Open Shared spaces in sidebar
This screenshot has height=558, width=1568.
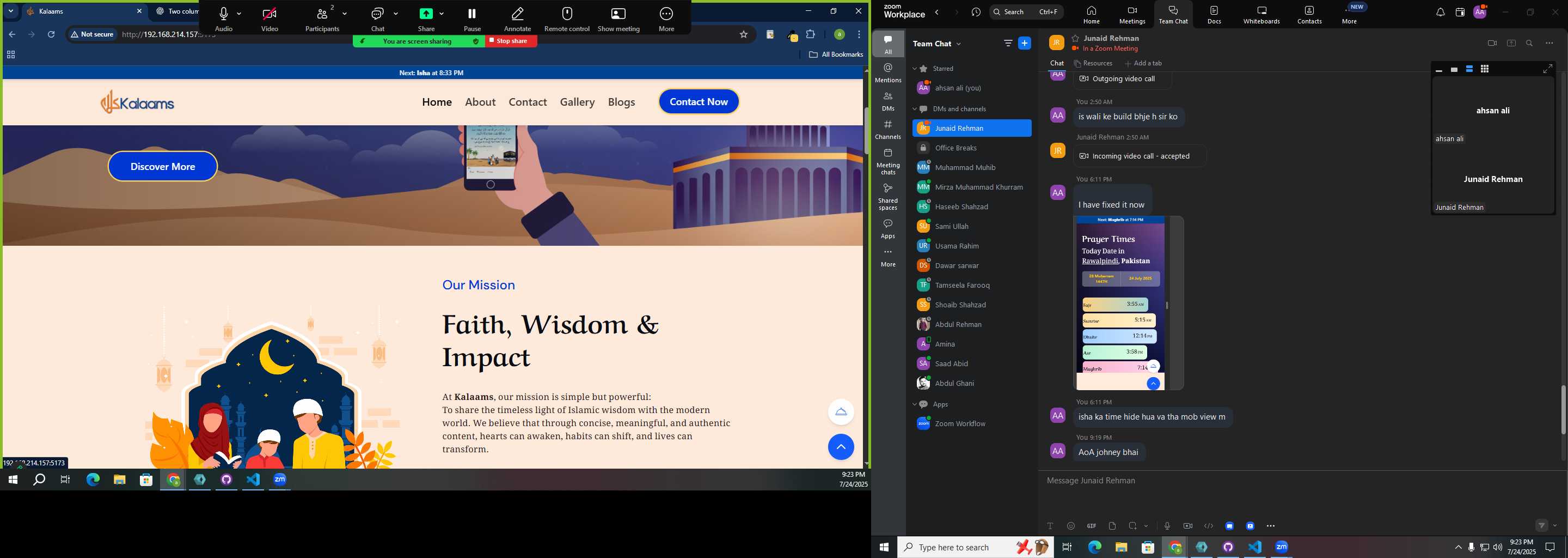pos(888,197)
